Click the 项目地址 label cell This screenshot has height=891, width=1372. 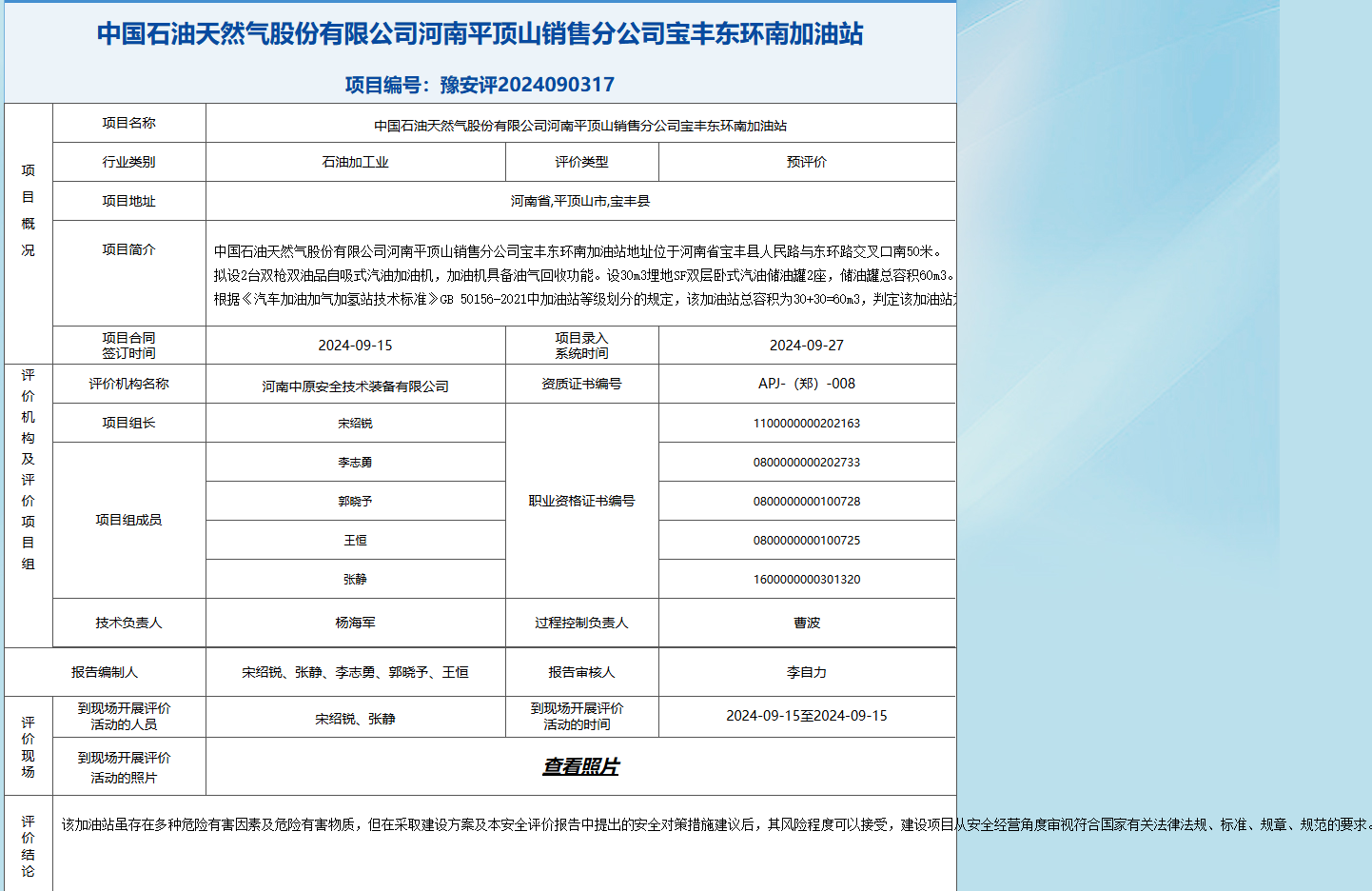129,201
